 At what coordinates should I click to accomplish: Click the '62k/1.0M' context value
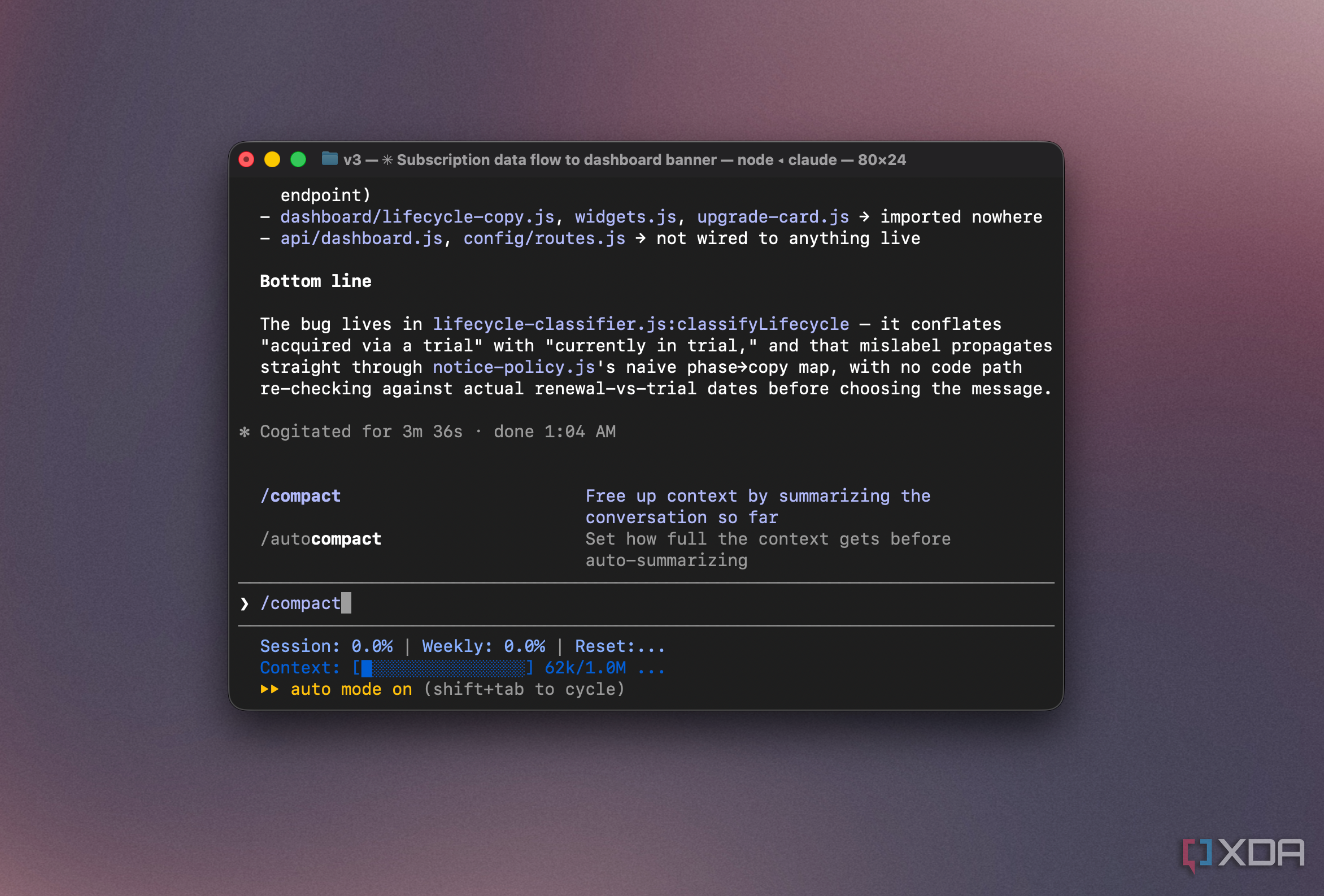tap(585, 668)
